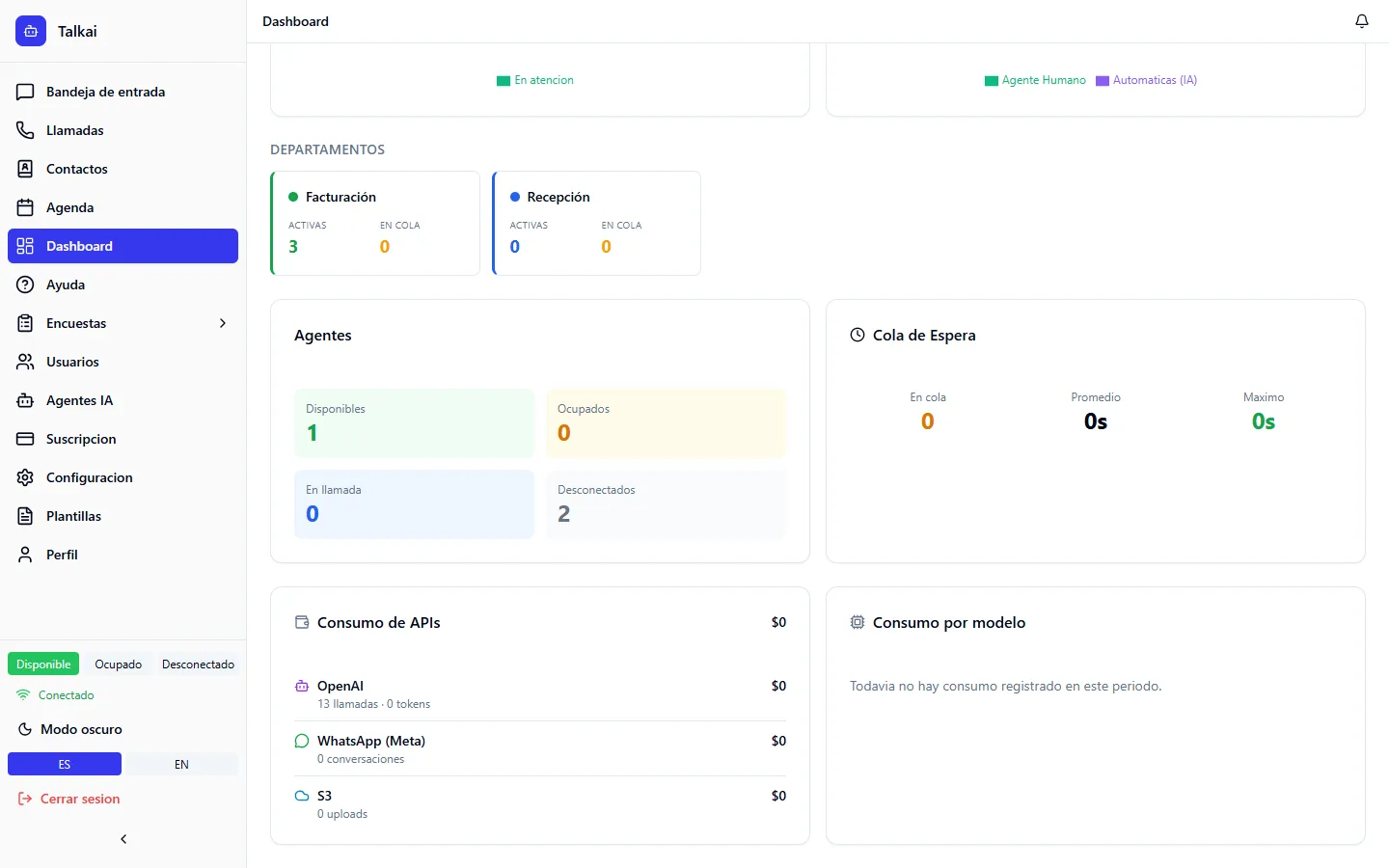Expand the Encuestas submenu chevron

pos(223,323)
